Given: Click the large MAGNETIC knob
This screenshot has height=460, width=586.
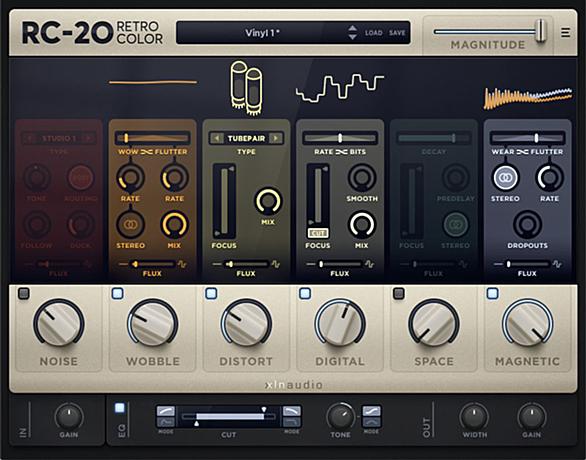Looking at the screenshot, I should click(528, 322).
